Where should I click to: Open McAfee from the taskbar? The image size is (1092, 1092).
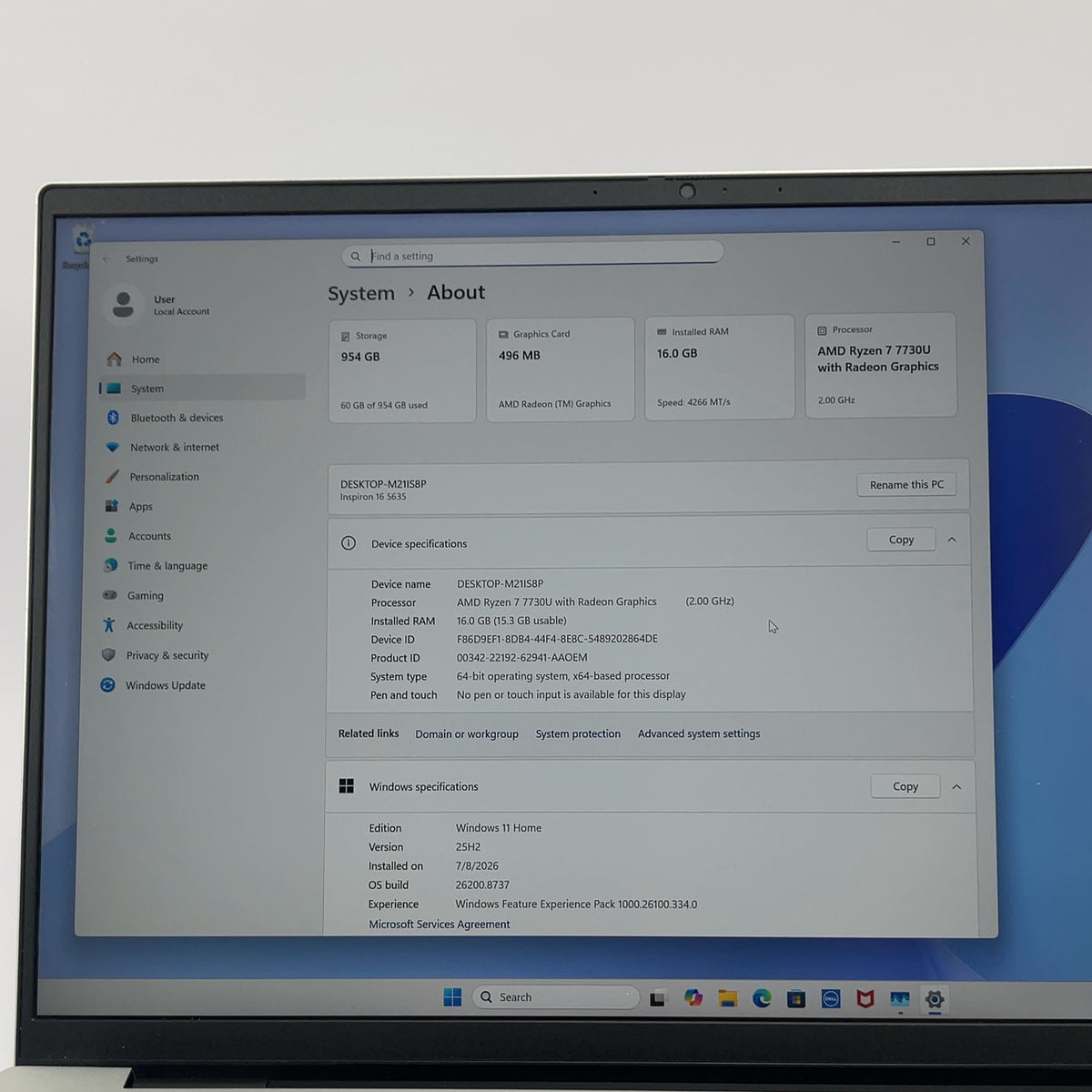click(865, 999)
